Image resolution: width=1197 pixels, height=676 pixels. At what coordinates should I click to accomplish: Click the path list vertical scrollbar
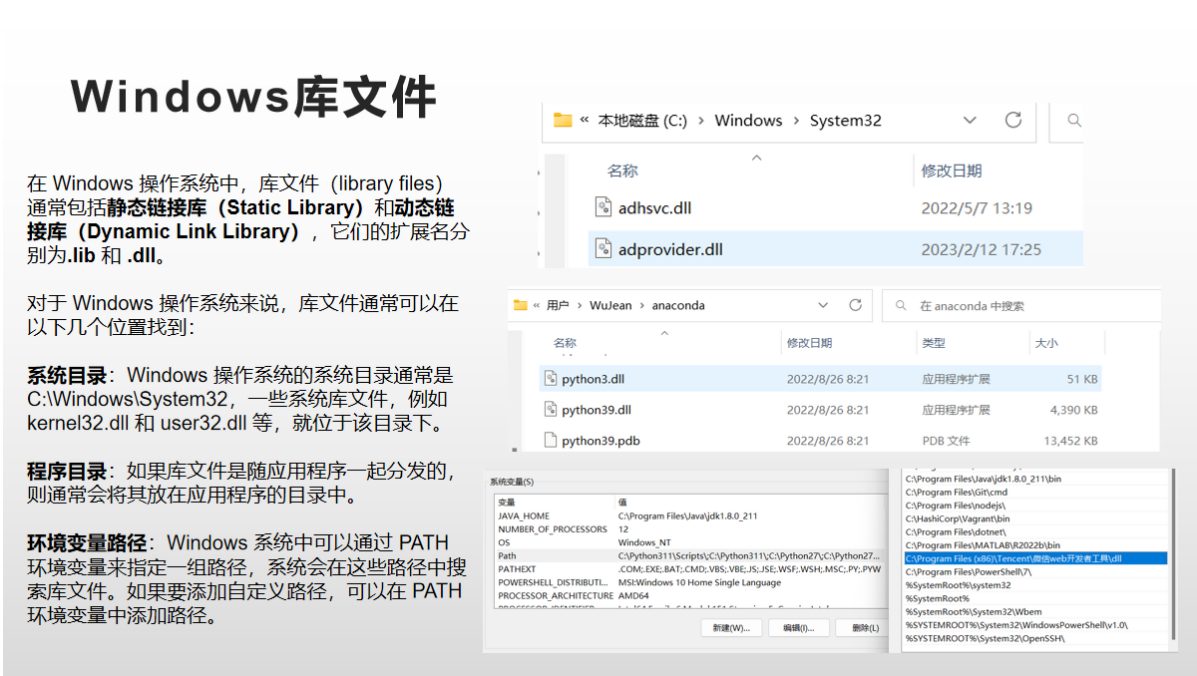[1173, 555]
